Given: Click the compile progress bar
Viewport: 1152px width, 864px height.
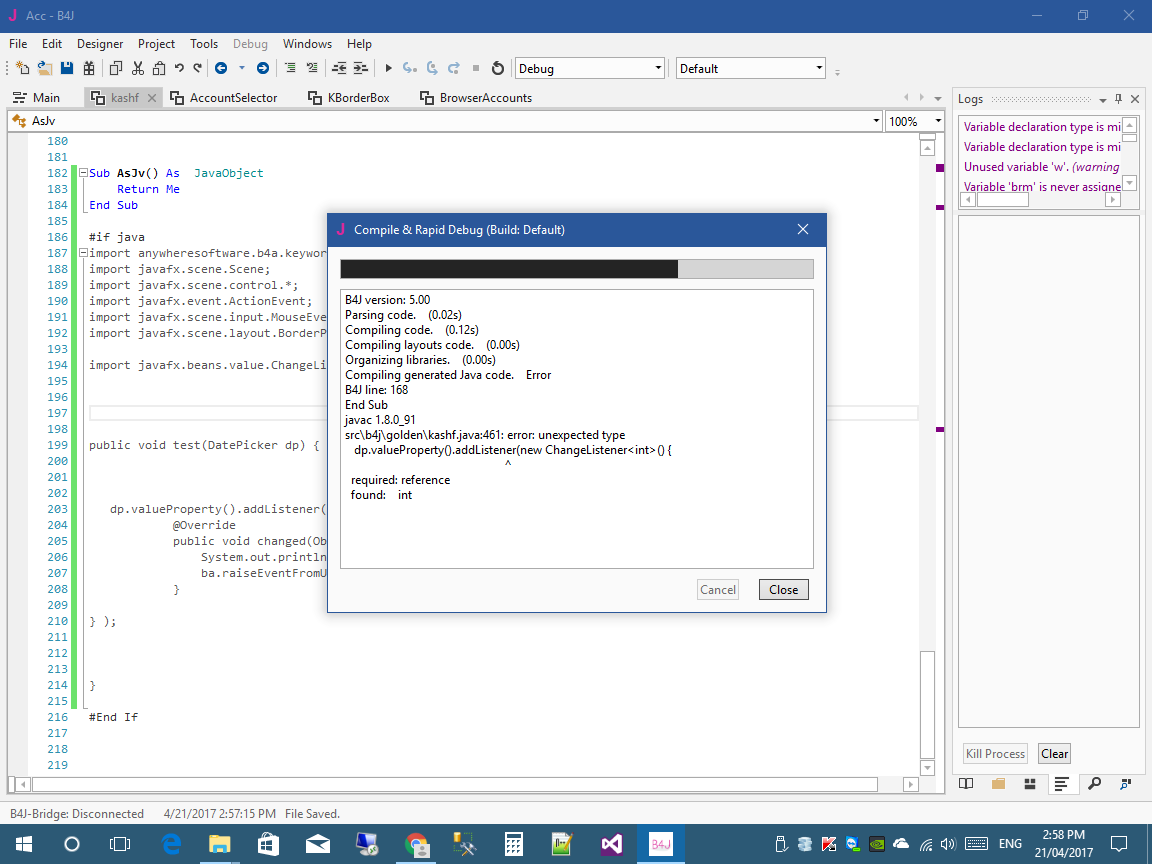Looking at the screenshot, I should click(576, 269).
